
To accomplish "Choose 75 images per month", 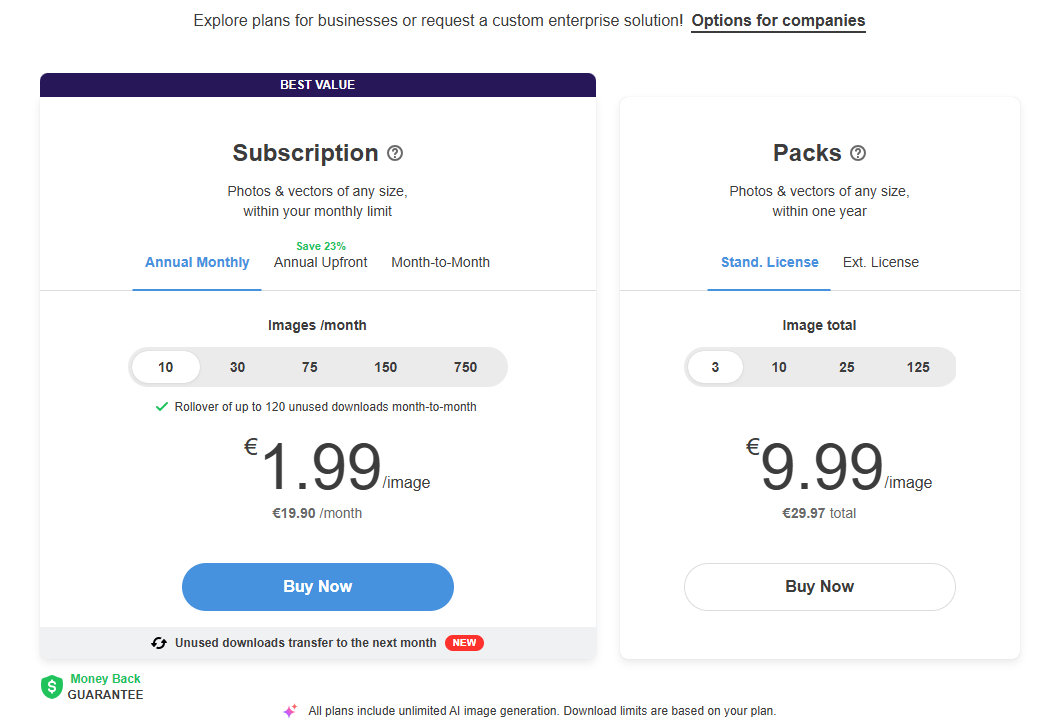I will tap(310, 367).
